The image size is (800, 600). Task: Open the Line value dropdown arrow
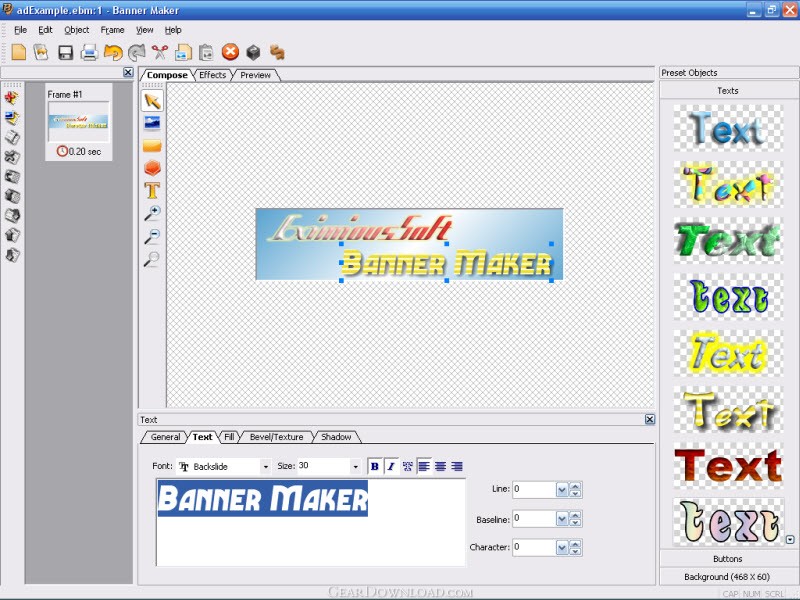562,490
